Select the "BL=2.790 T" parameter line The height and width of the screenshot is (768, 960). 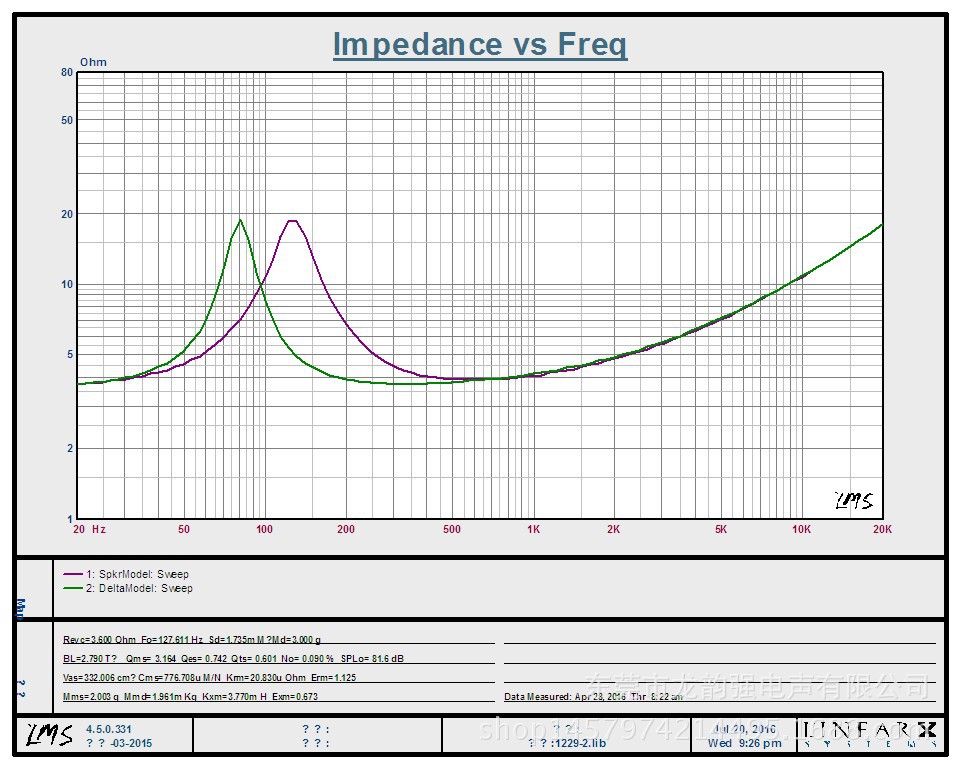(x=233, y=658)
